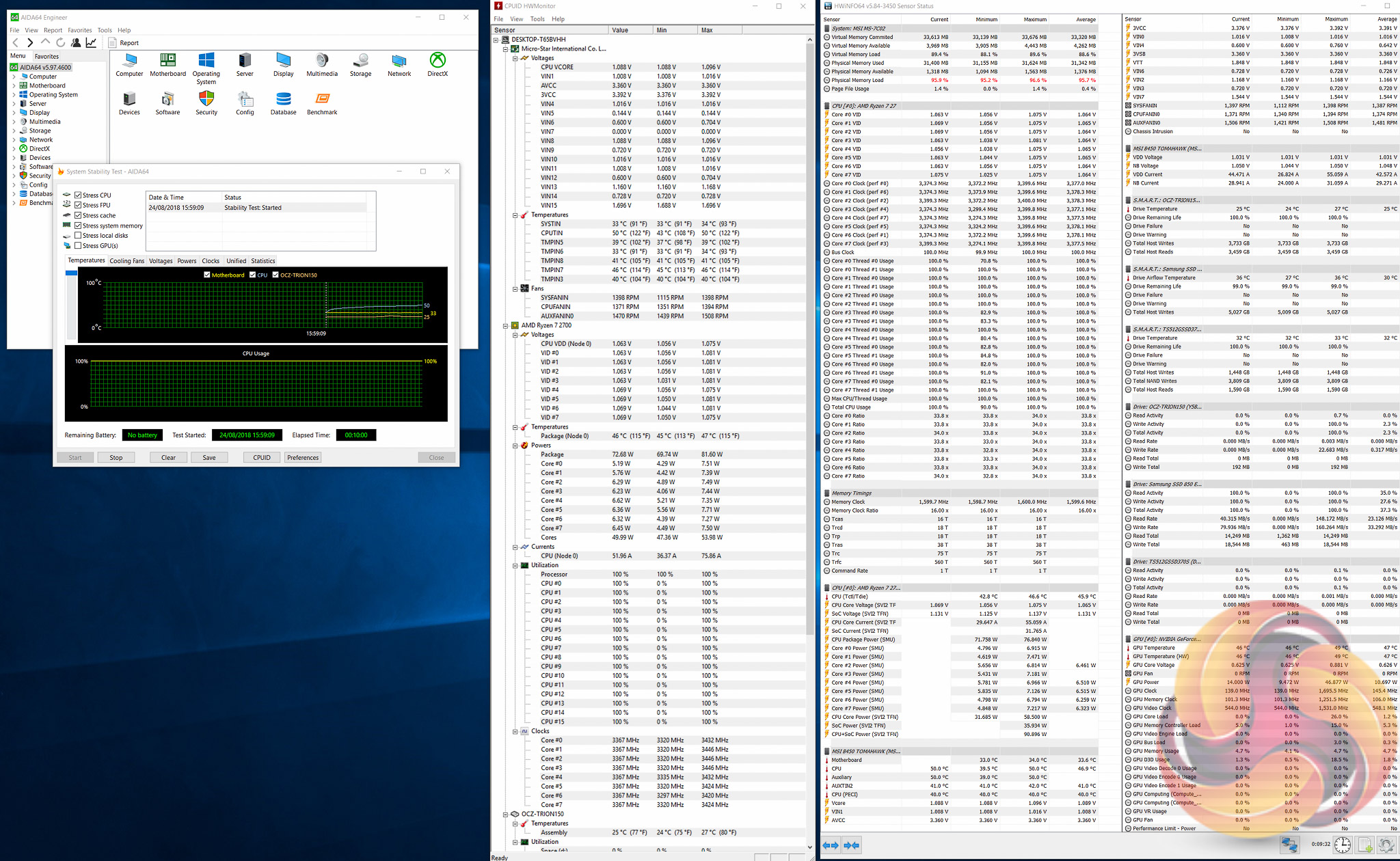The image size is (1400, 861).
Task: Collapse the AMD Ryzen 7 2700 tree node
Action: [x=506, y=326]
